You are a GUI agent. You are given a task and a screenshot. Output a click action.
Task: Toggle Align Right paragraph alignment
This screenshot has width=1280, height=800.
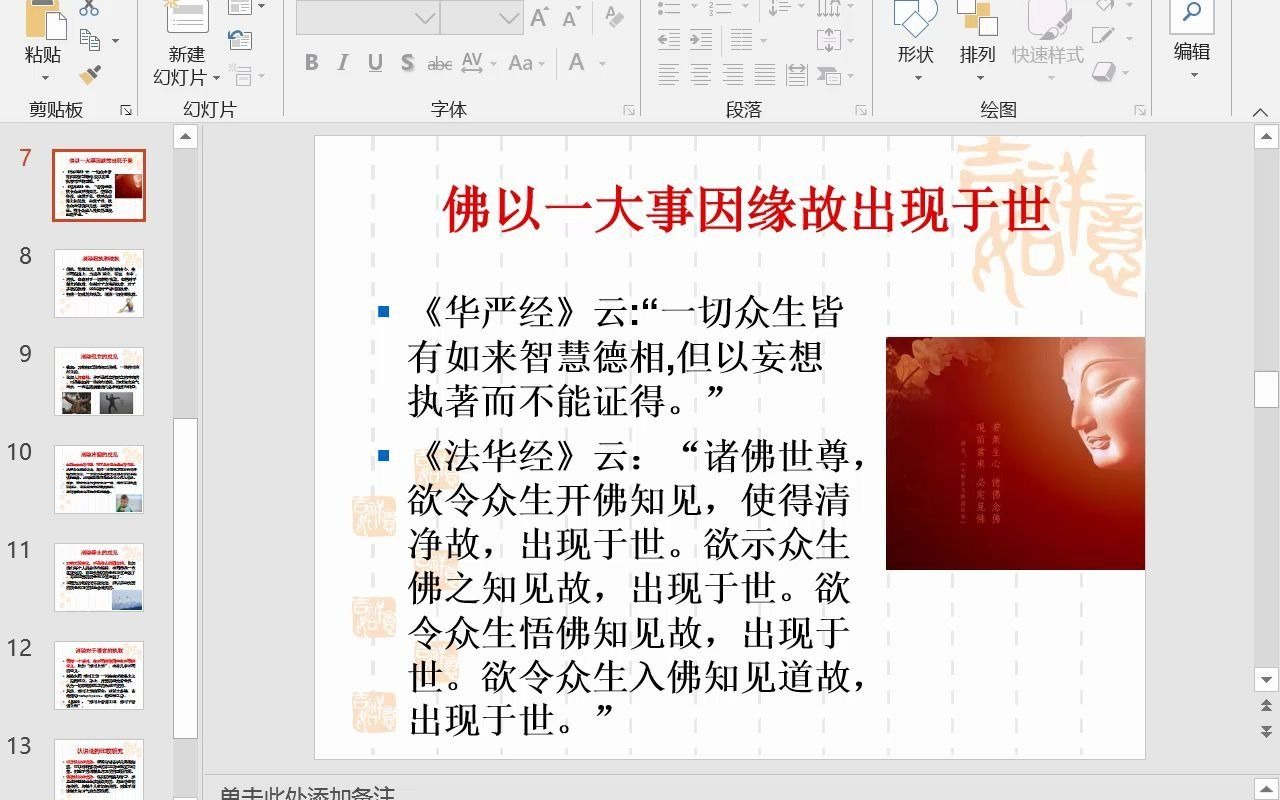(x=733, y=75)
